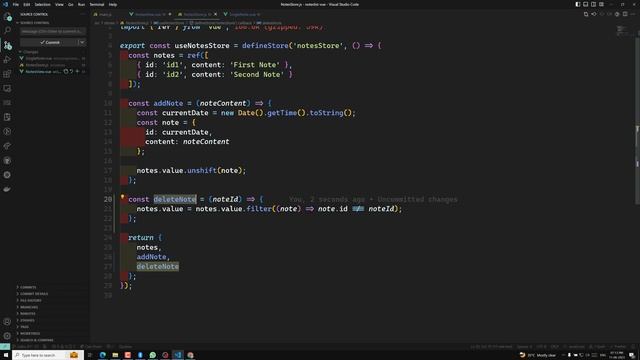Select the Source Control activity bar icon
Image resolution: width=640 pixels, height=360 pixels.
click(x=7, y=45)
